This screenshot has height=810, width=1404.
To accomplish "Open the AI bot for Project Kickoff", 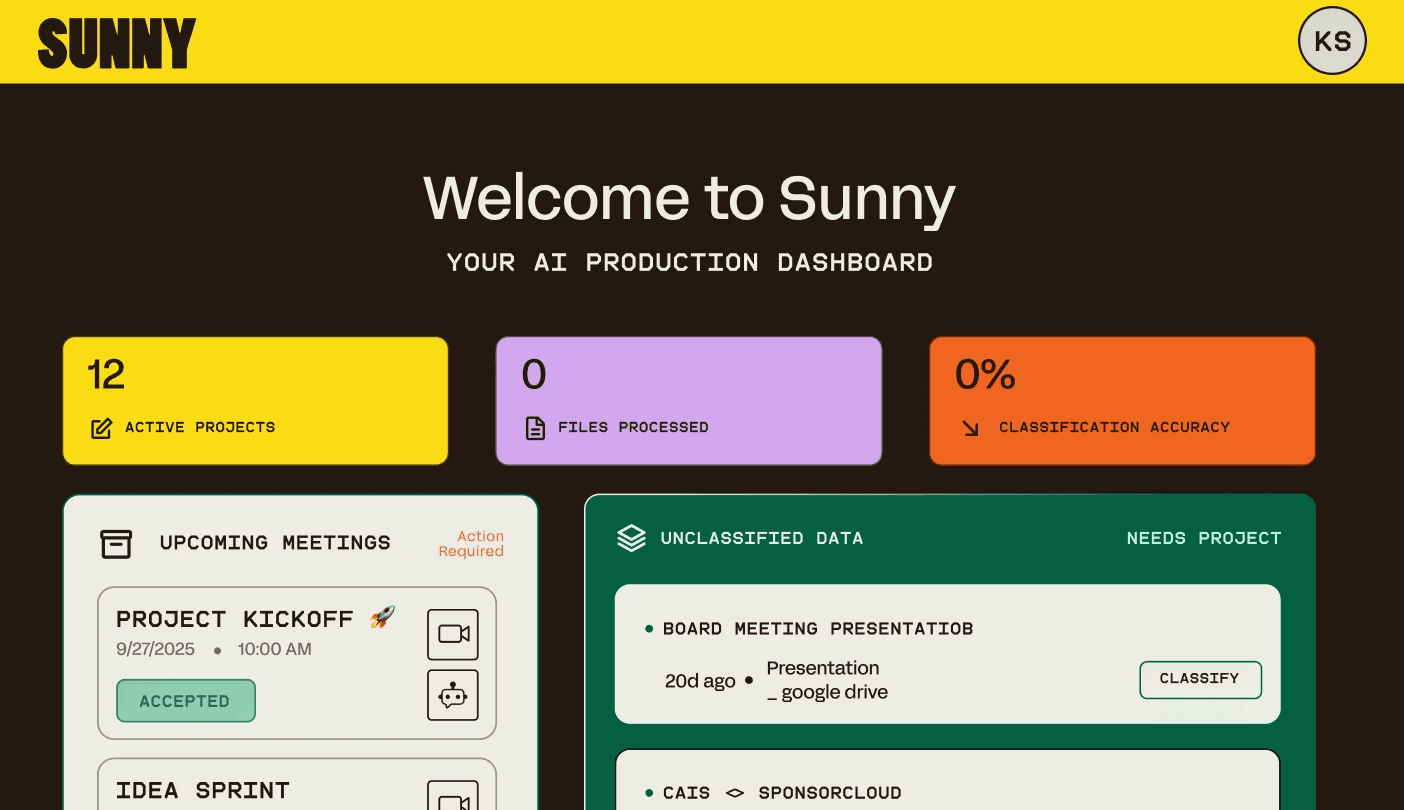I will pos(453,695).
